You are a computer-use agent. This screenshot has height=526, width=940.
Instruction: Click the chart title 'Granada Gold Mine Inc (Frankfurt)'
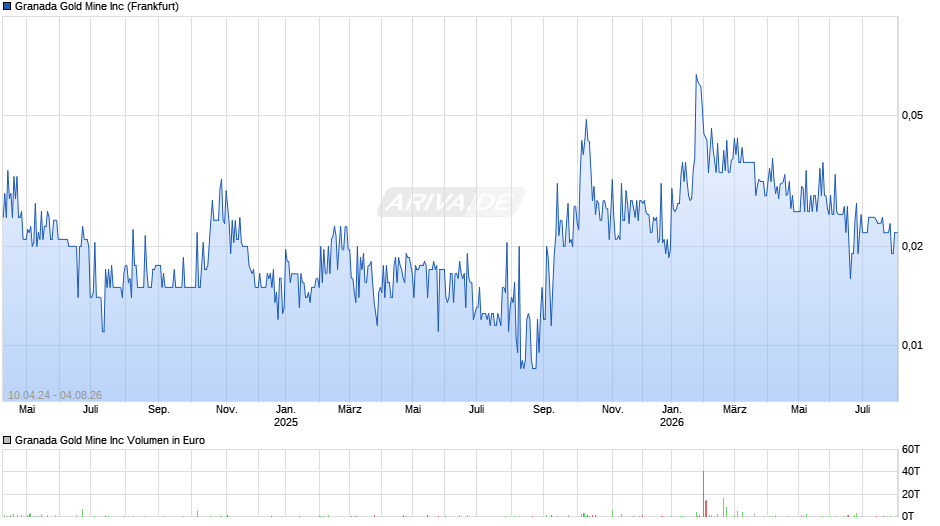pos(97,7)
